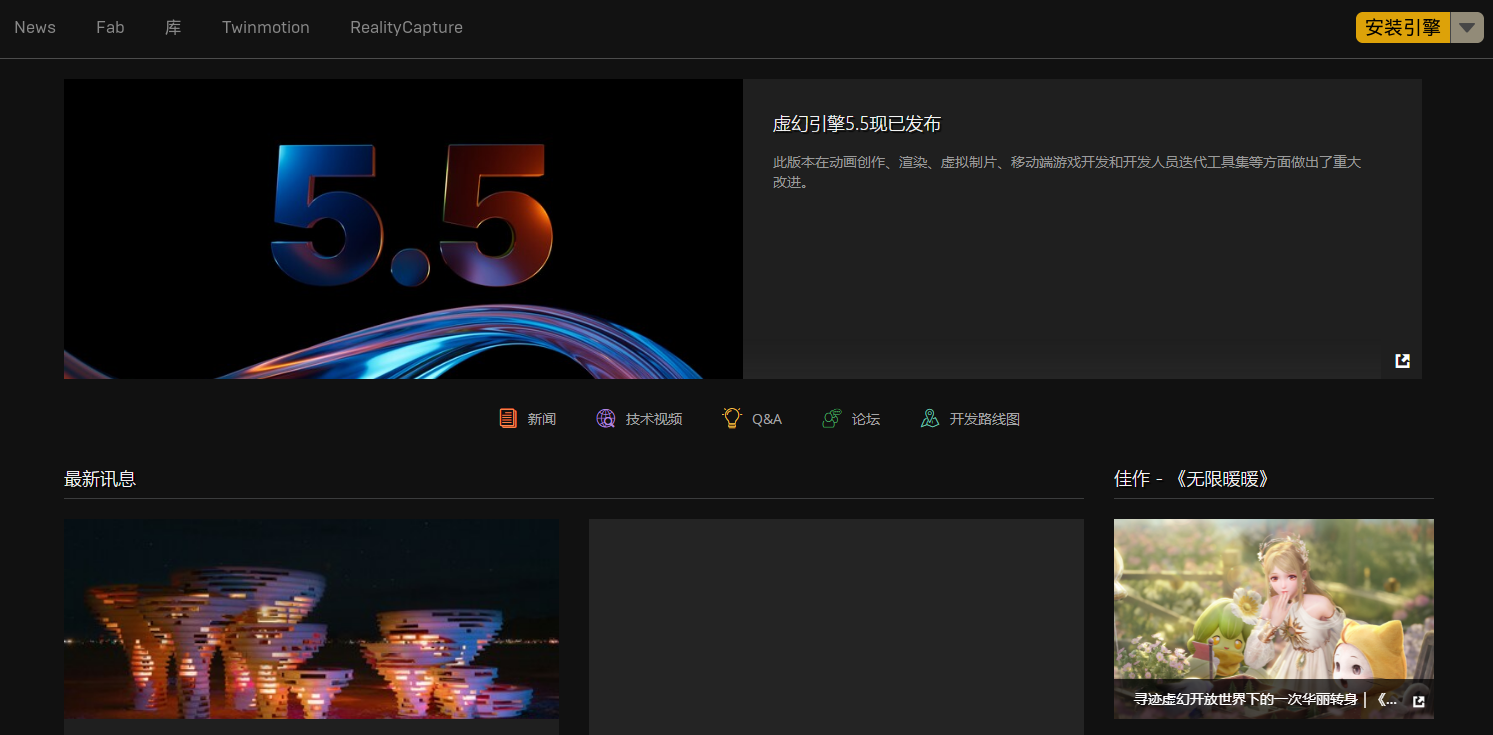Image resolution: width=1493 pixels, height=735 pixels.
Task: Click the 开发路线图 map icon
Action: tap(930, 419)
